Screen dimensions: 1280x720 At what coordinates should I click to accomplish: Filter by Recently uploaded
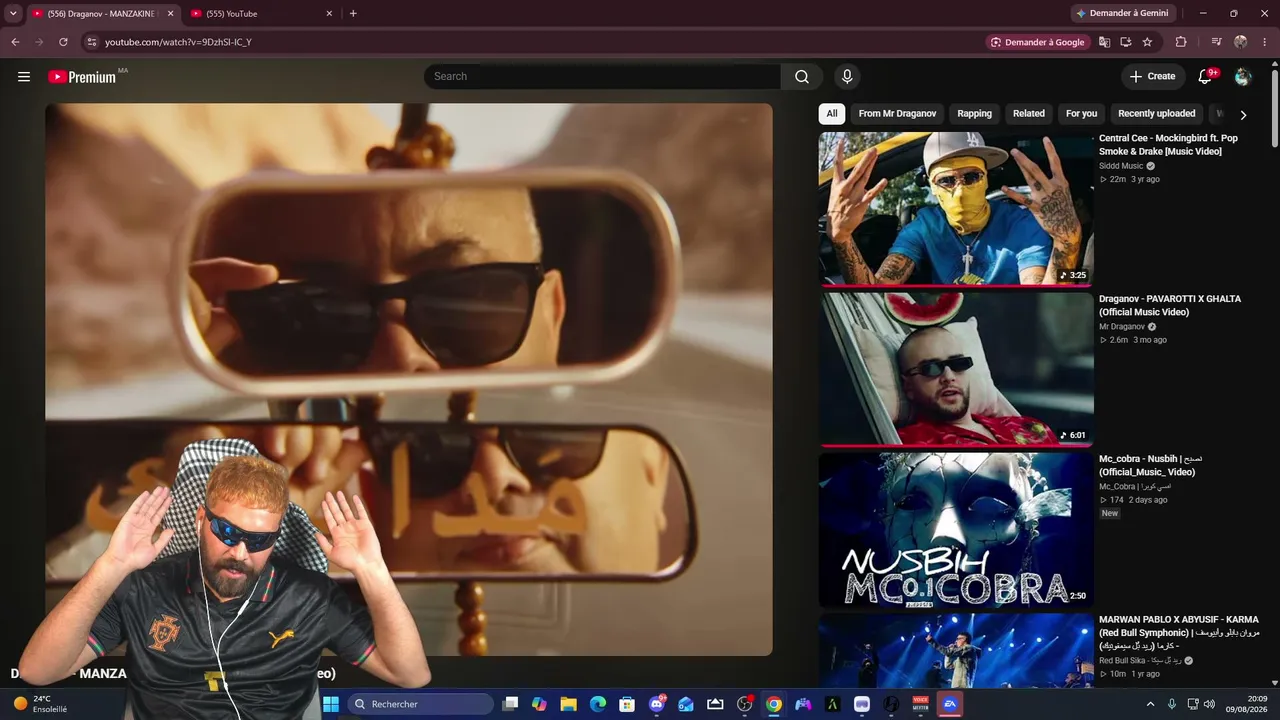[x=1157, y=114]
